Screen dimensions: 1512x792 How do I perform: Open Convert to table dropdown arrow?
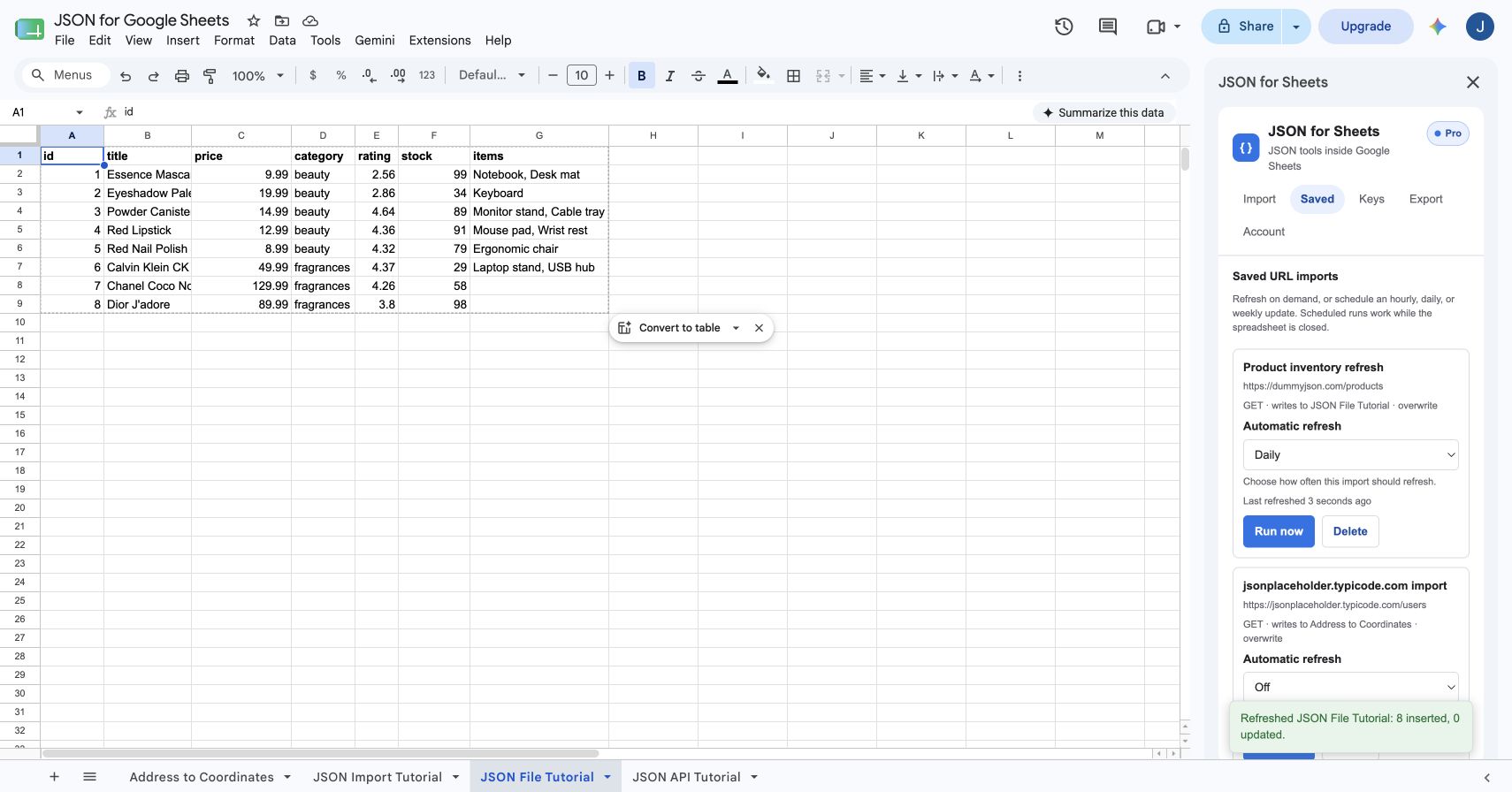tap(736, 328)
